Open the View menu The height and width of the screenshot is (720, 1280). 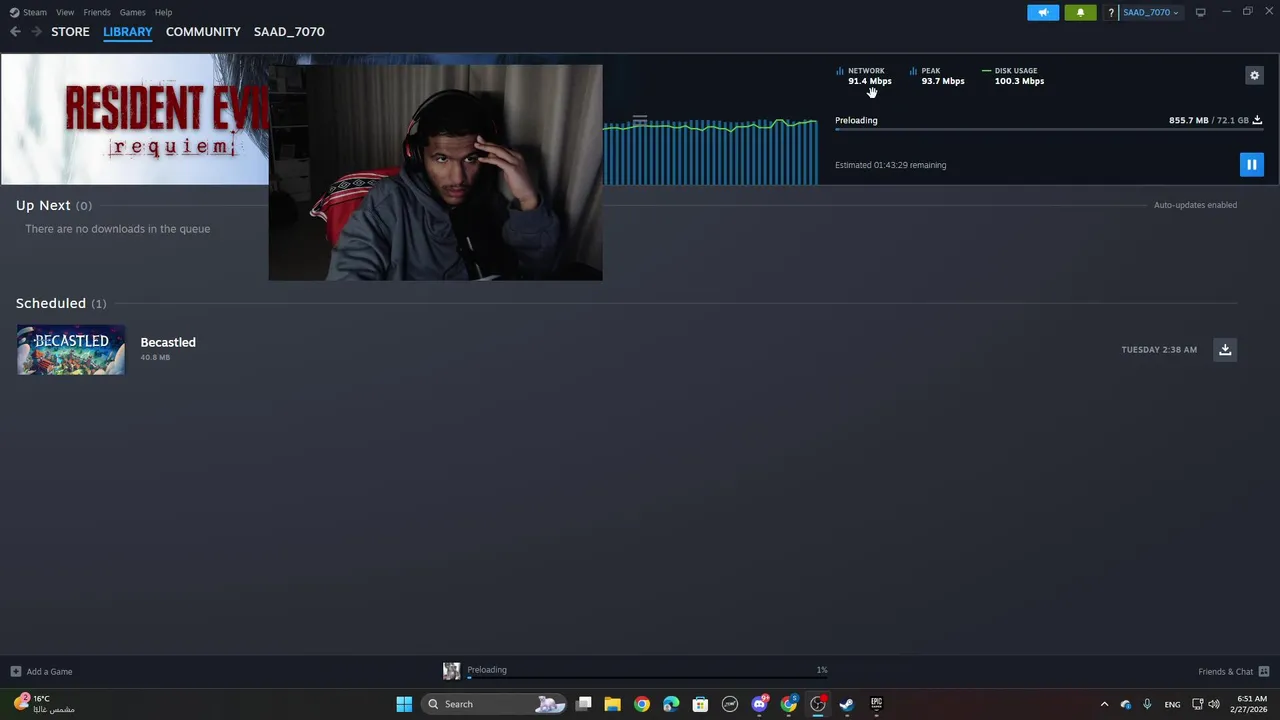(x=65, y=12)
